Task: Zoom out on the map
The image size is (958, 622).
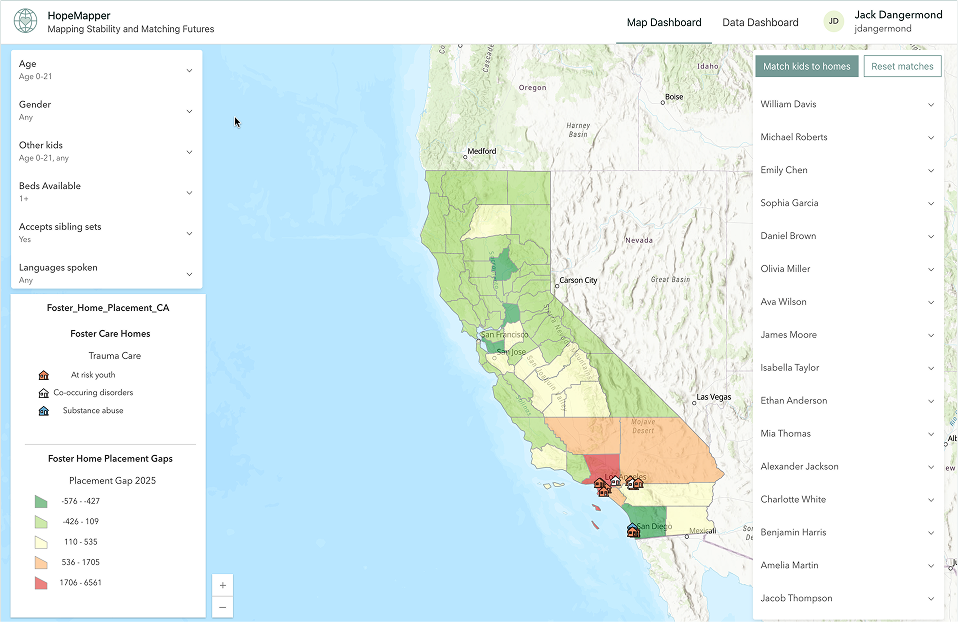Action: (222, 607)
